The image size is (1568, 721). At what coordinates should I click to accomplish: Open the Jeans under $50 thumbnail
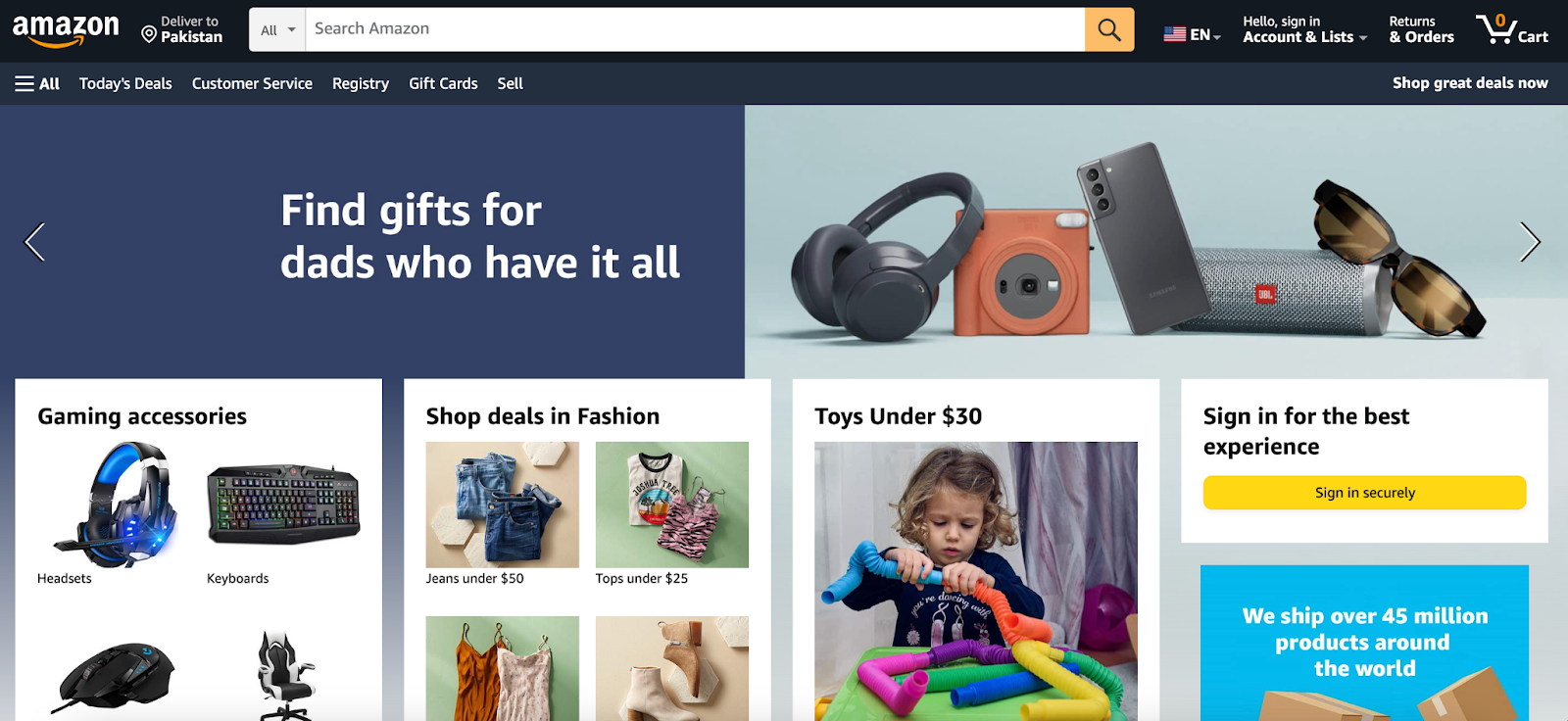(x=502, y=505)
